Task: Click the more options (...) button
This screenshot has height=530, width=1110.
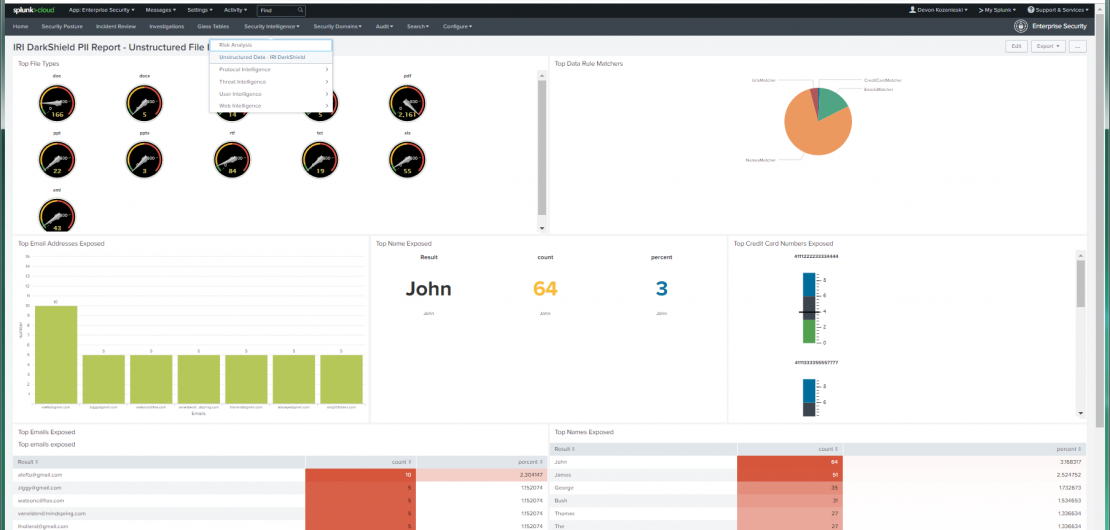Action: click(x=1078, y=46)
